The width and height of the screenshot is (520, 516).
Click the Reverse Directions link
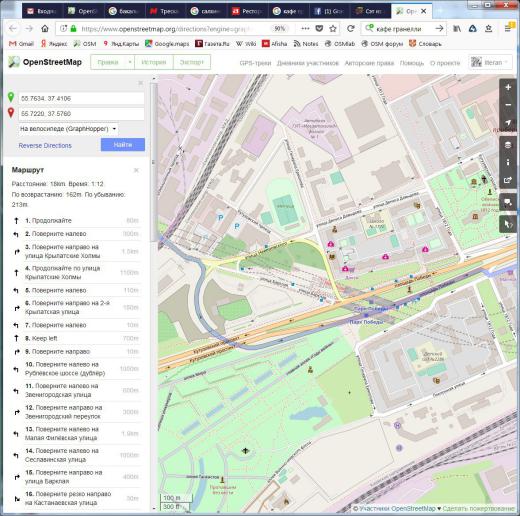pos(45,146)
